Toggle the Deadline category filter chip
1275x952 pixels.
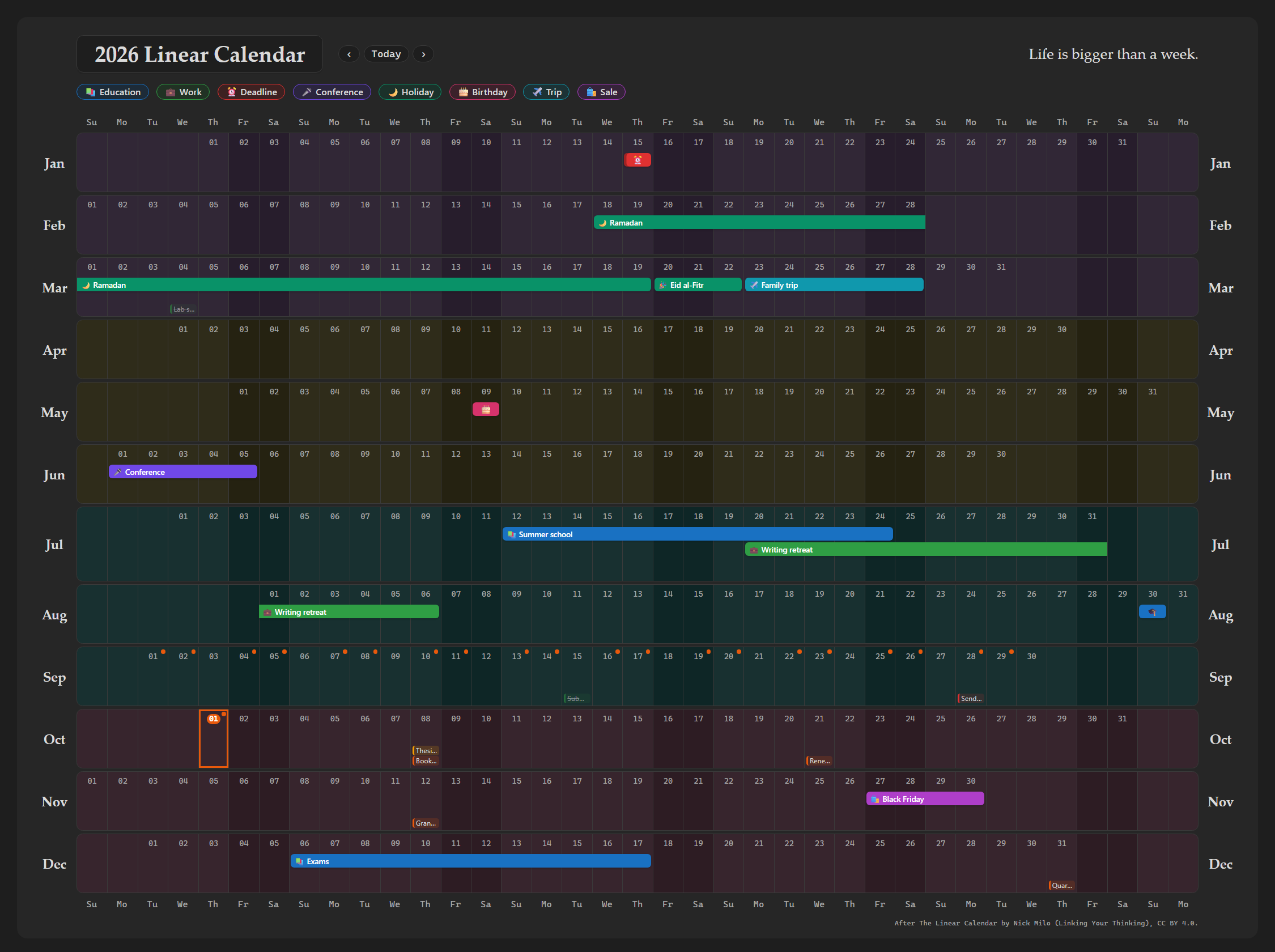pos(251,92)
